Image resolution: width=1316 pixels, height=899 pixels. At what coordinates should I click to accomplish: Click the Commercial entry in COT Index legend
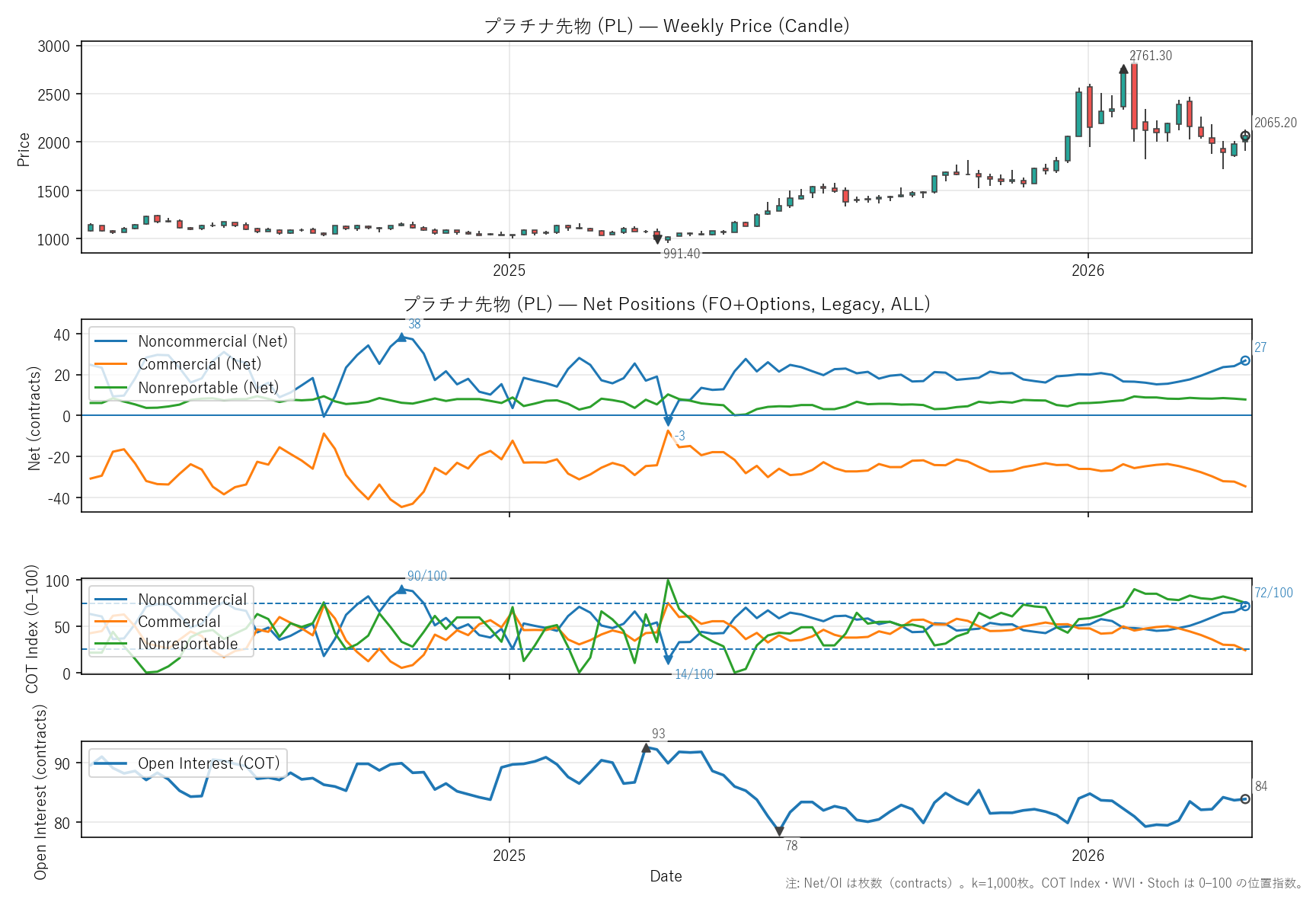[x=179, y=622]
